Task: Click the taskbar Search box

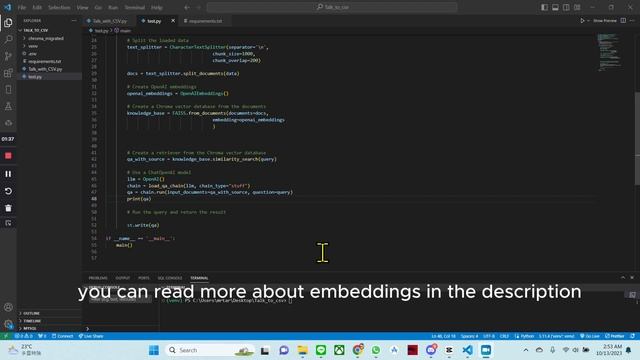Action: (210, 350)
